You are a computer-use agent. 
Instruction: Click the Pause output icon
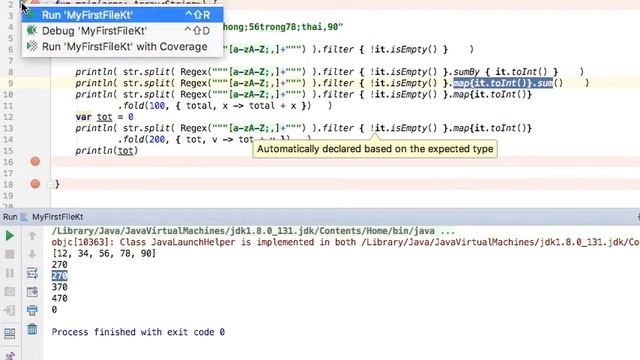point(9,273)
